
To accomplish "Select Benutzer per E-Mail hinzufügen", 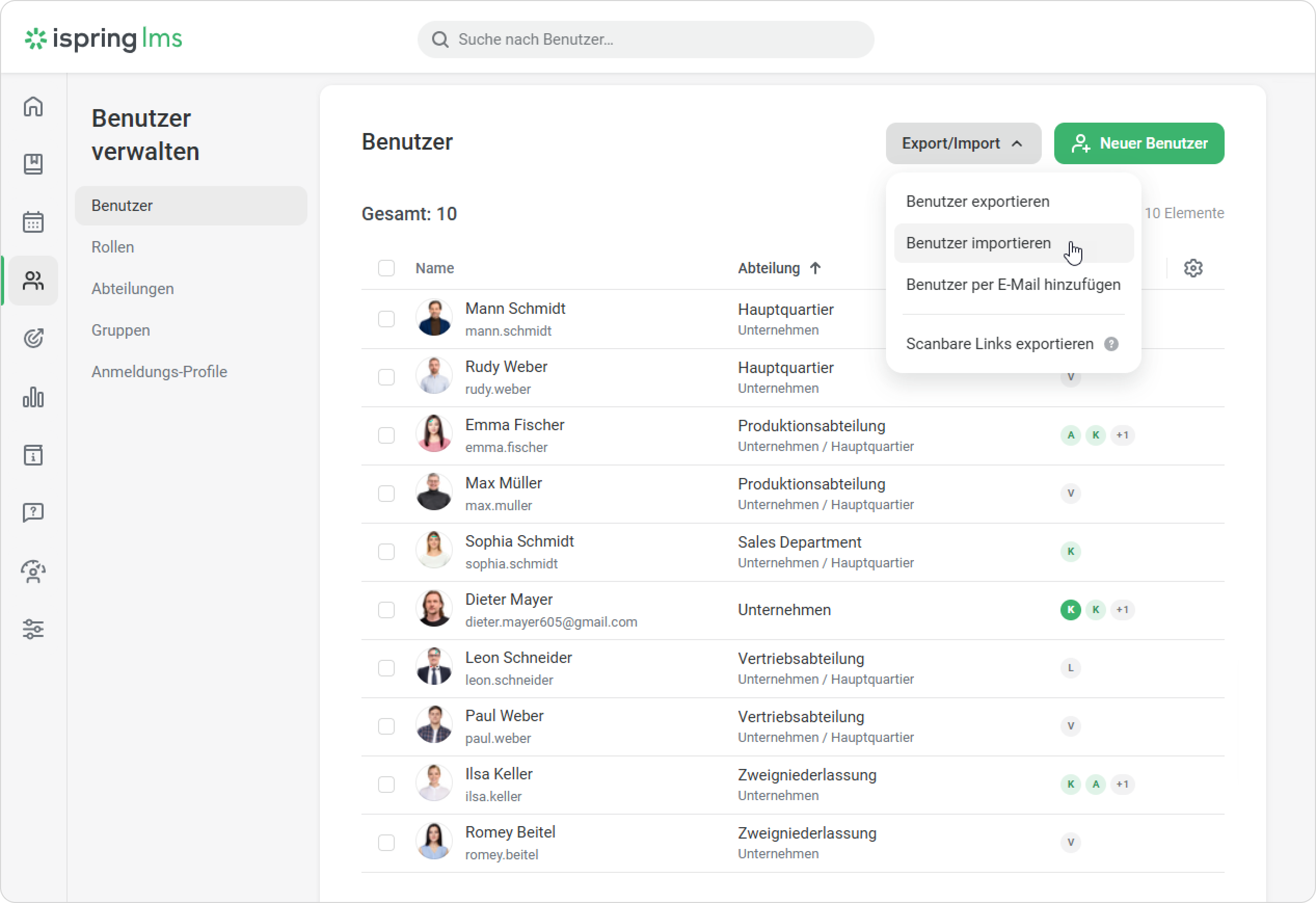I will pyautogui.click(x=1013, y=284).
